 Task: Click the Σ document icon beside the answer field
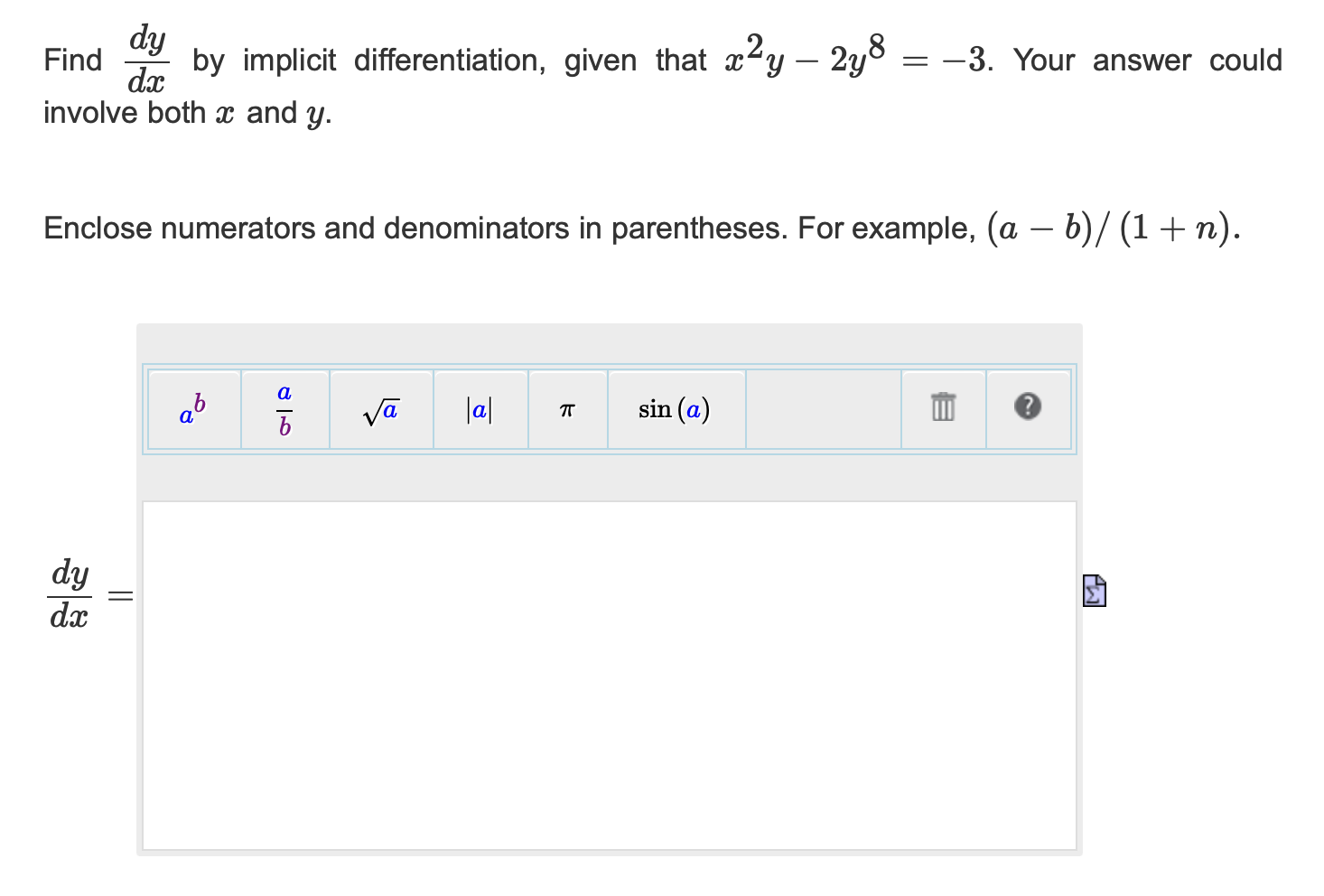click(1093, 590)
